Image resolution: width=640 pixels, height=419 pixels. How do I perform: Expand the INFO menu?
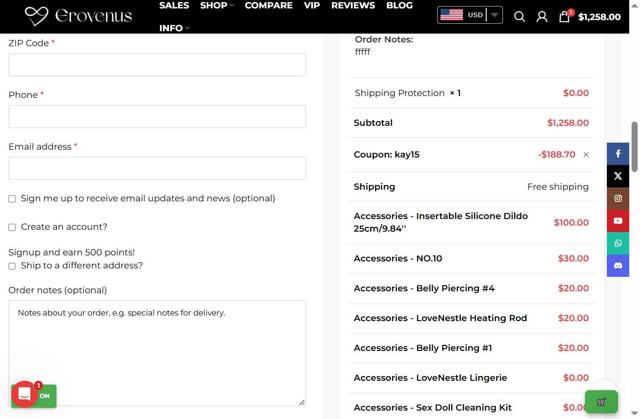174,28
